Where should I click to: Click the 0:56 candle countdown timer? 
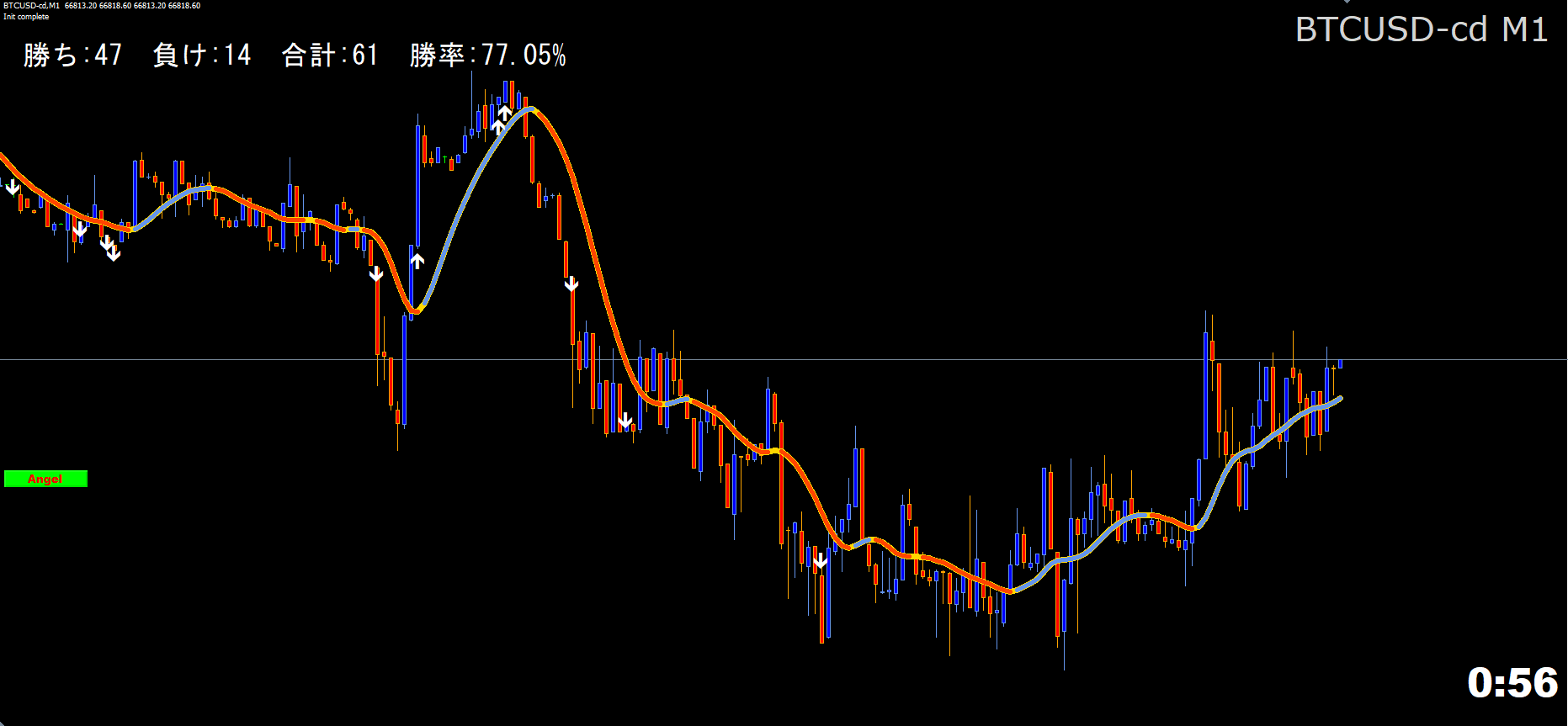click(x=1512, y=682)
